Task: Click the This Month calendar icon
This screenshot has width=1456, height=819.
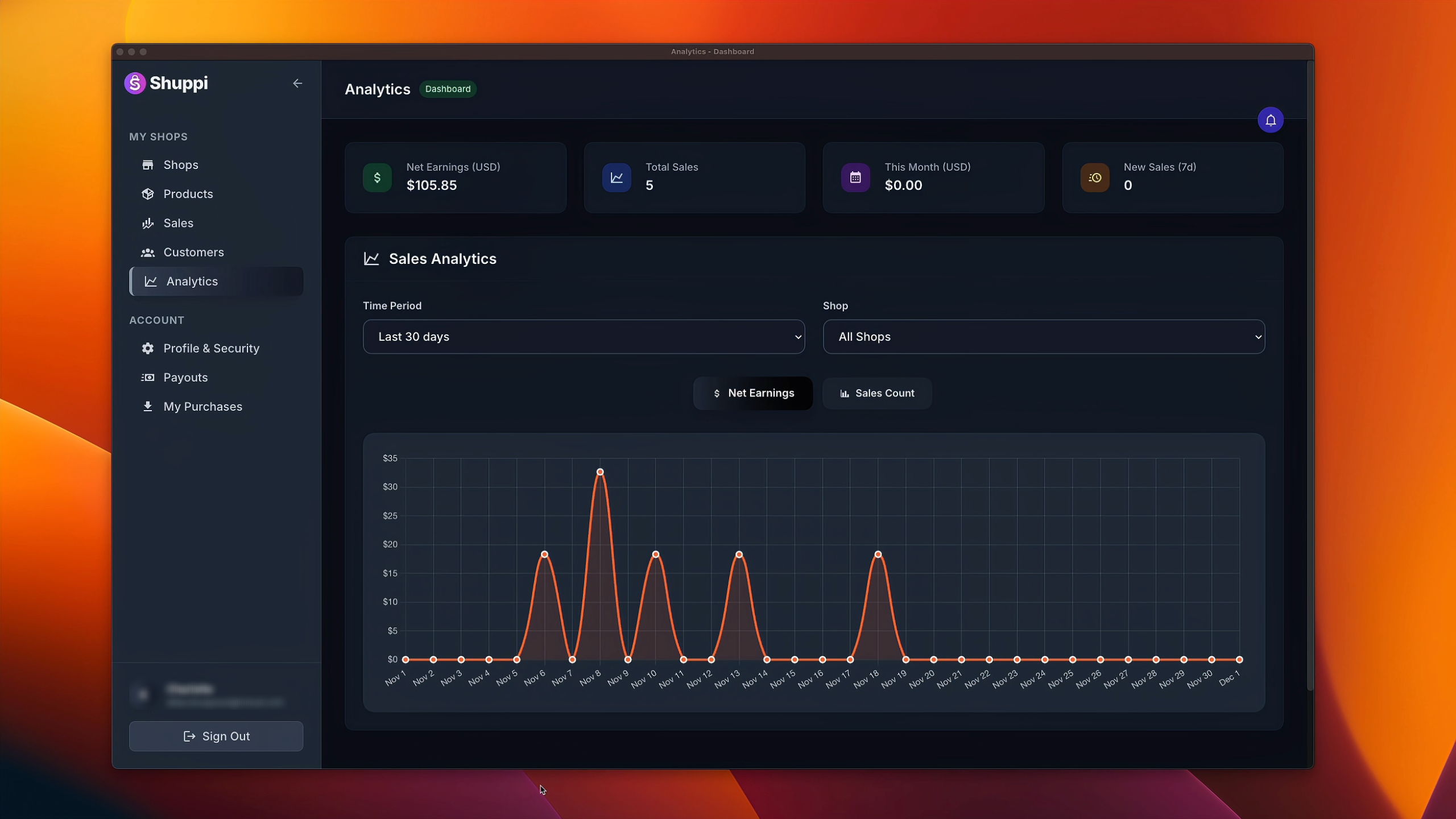Action: click(x=855, y=178)
